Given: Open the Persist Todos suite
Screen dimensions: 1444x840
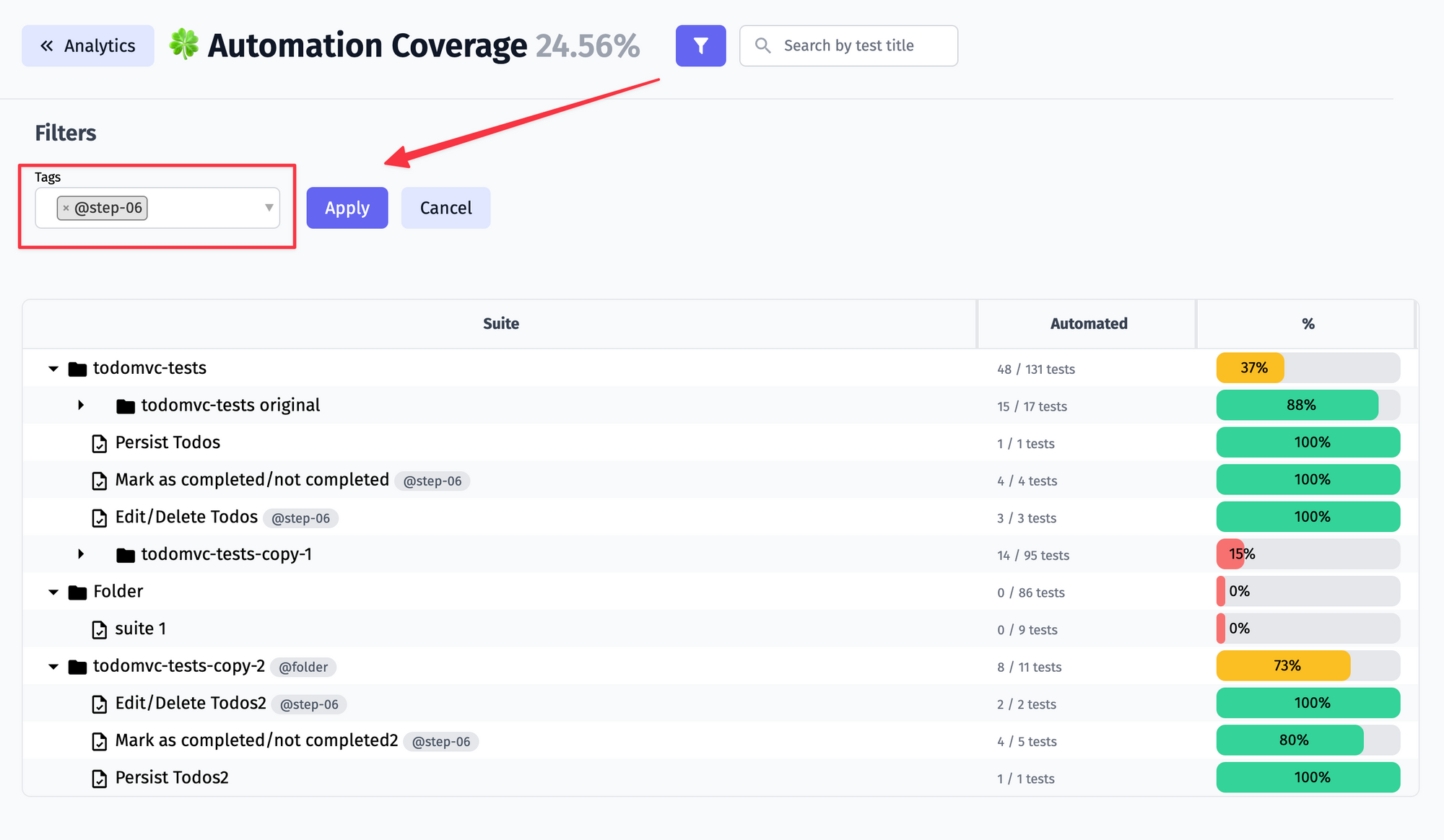Looking at the screenshot, I should coord(168,442).
